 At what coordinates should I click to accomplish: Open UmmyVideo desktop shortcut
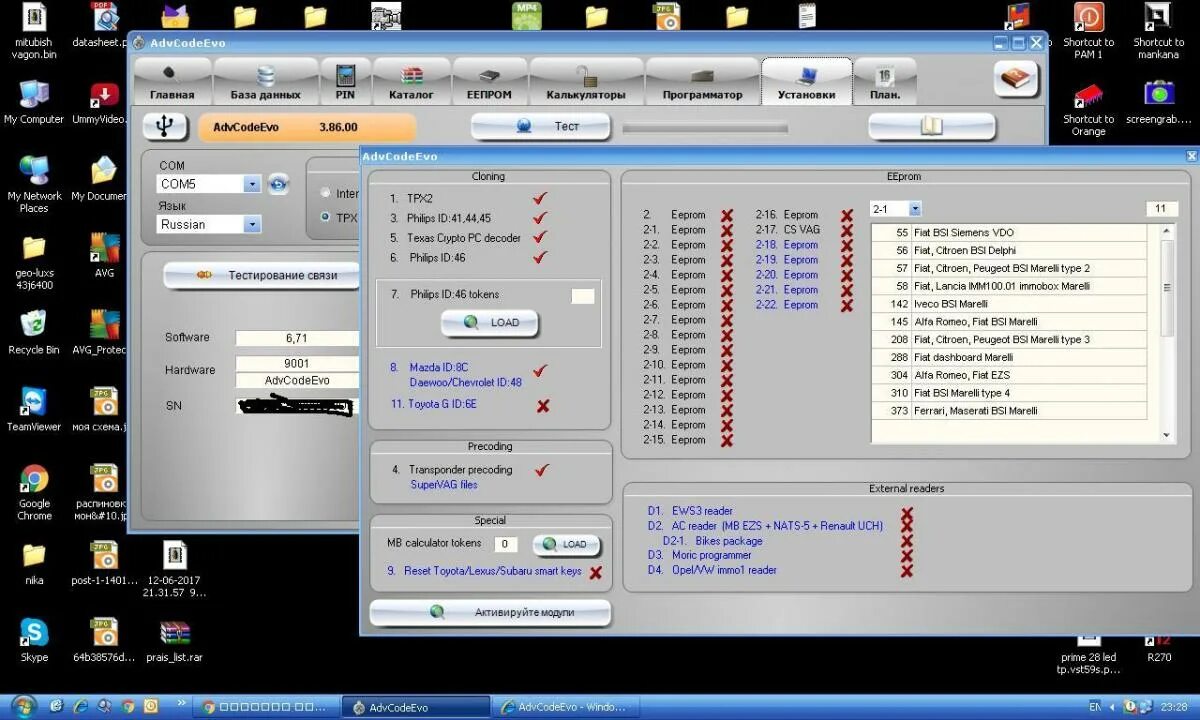[100, 102]
